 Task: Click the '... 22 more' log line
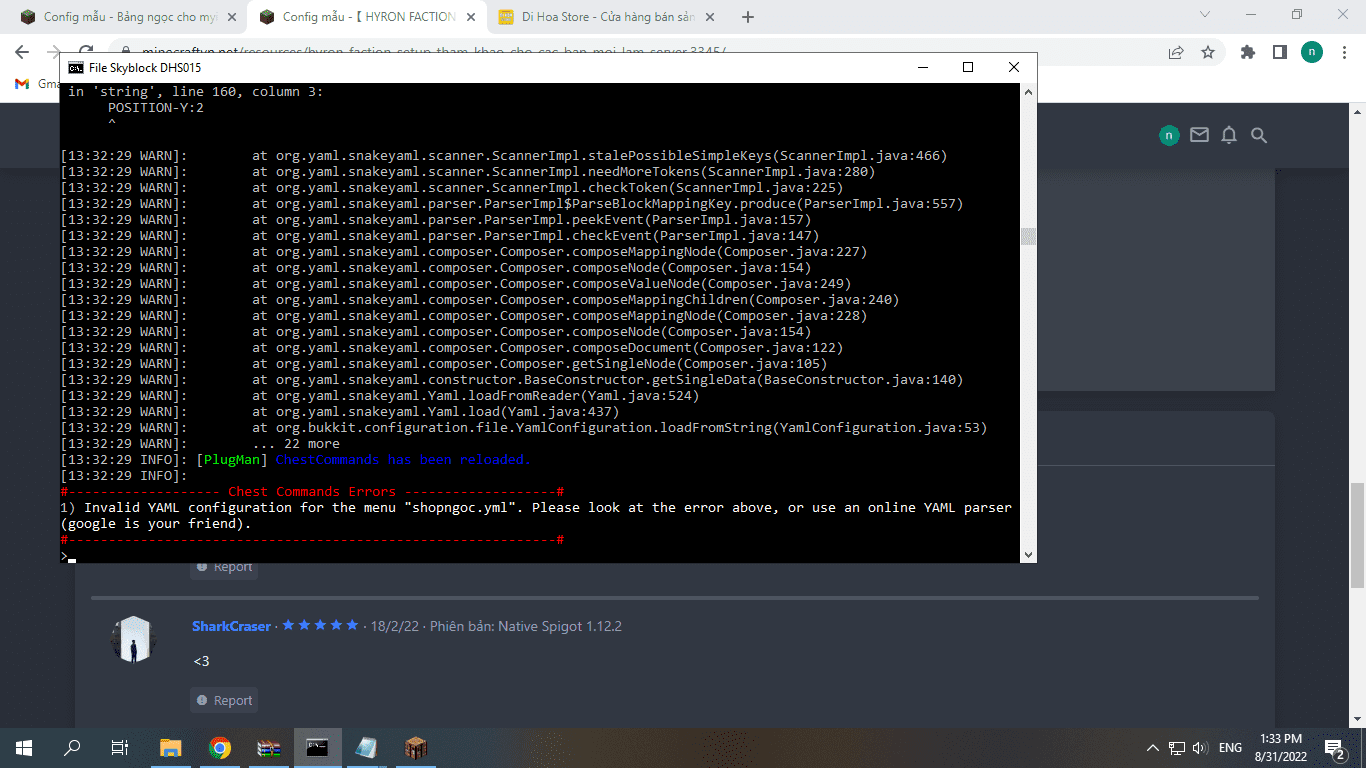click(296, 444)
